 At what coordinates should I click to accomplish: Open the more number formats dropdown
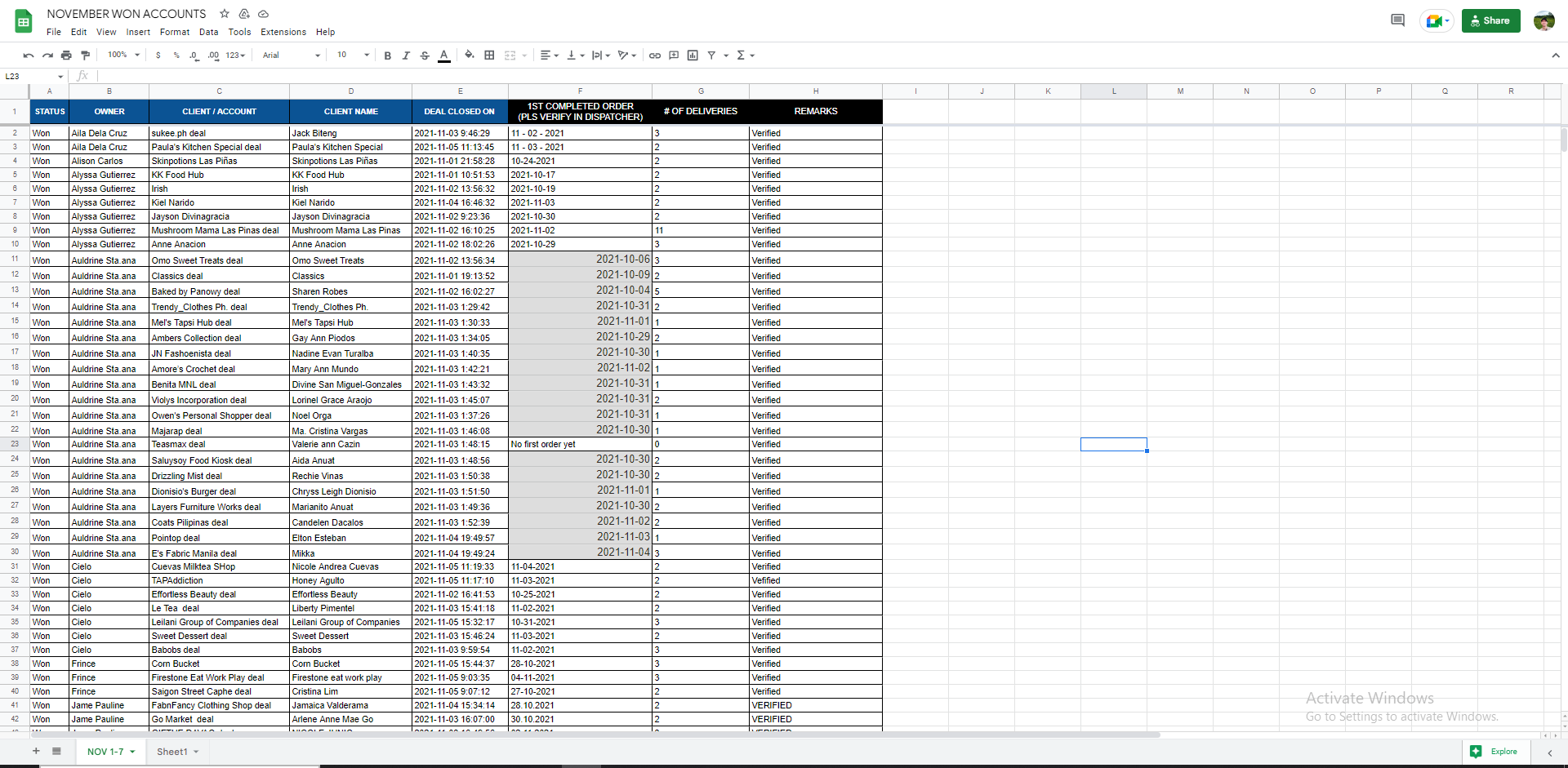(x=236, y=55)
